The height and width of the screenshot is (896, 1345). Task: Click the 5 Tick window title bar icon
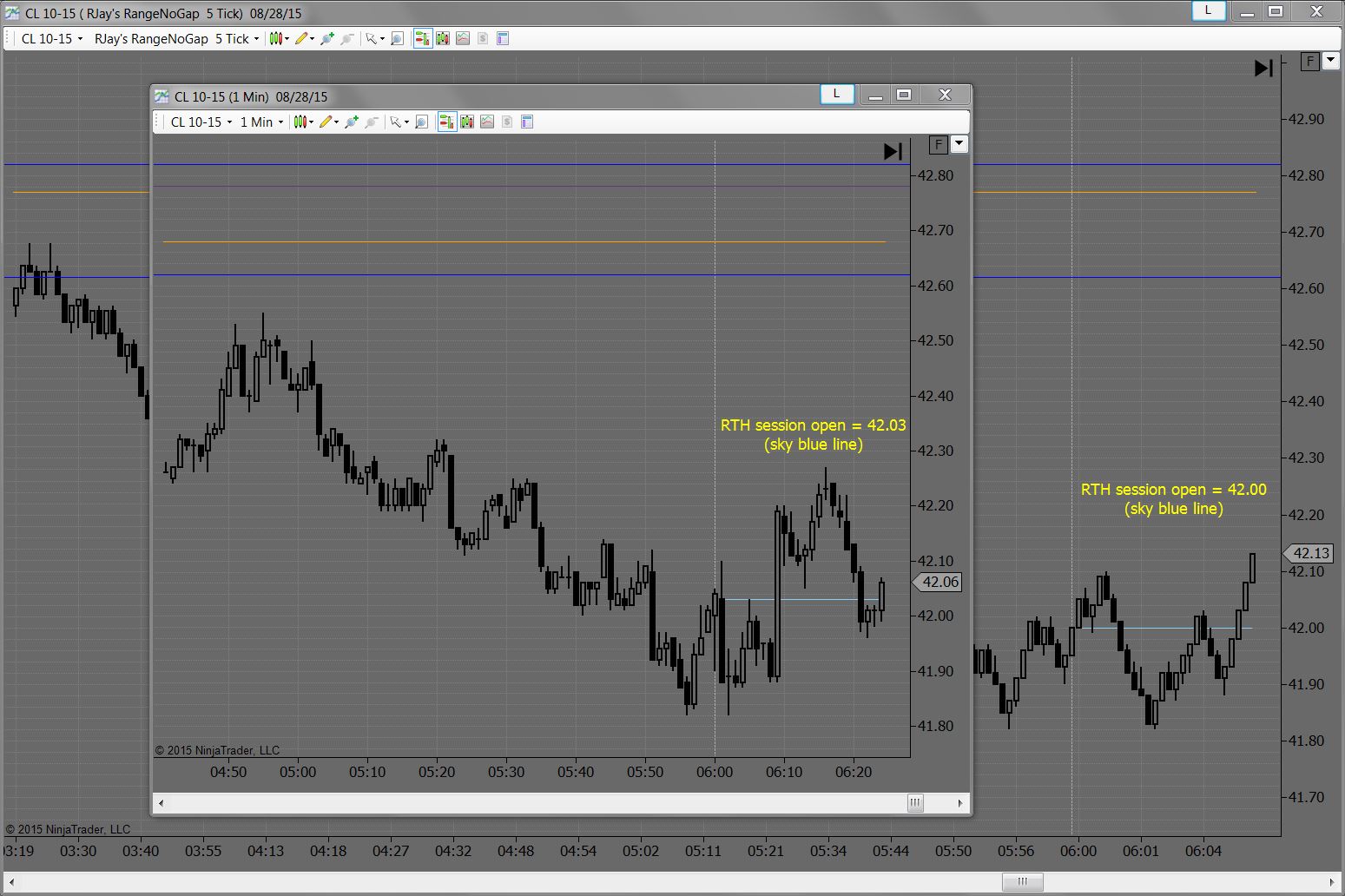13,13
